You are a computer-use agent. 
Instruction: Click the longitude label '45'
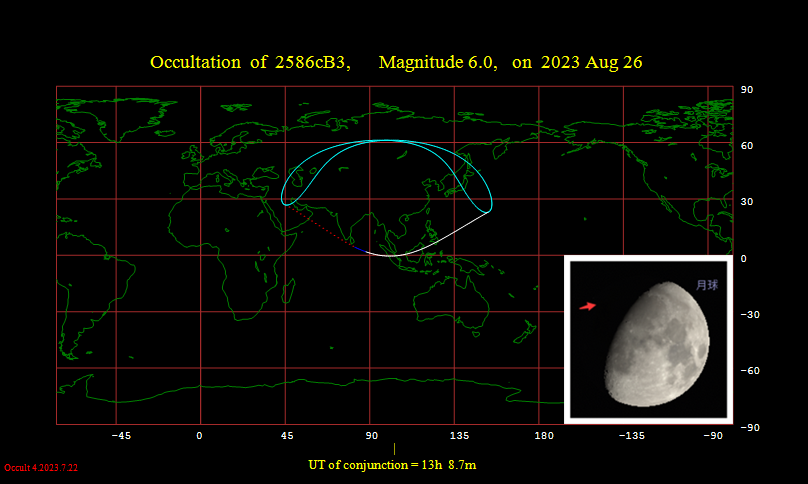pos(287,436)
